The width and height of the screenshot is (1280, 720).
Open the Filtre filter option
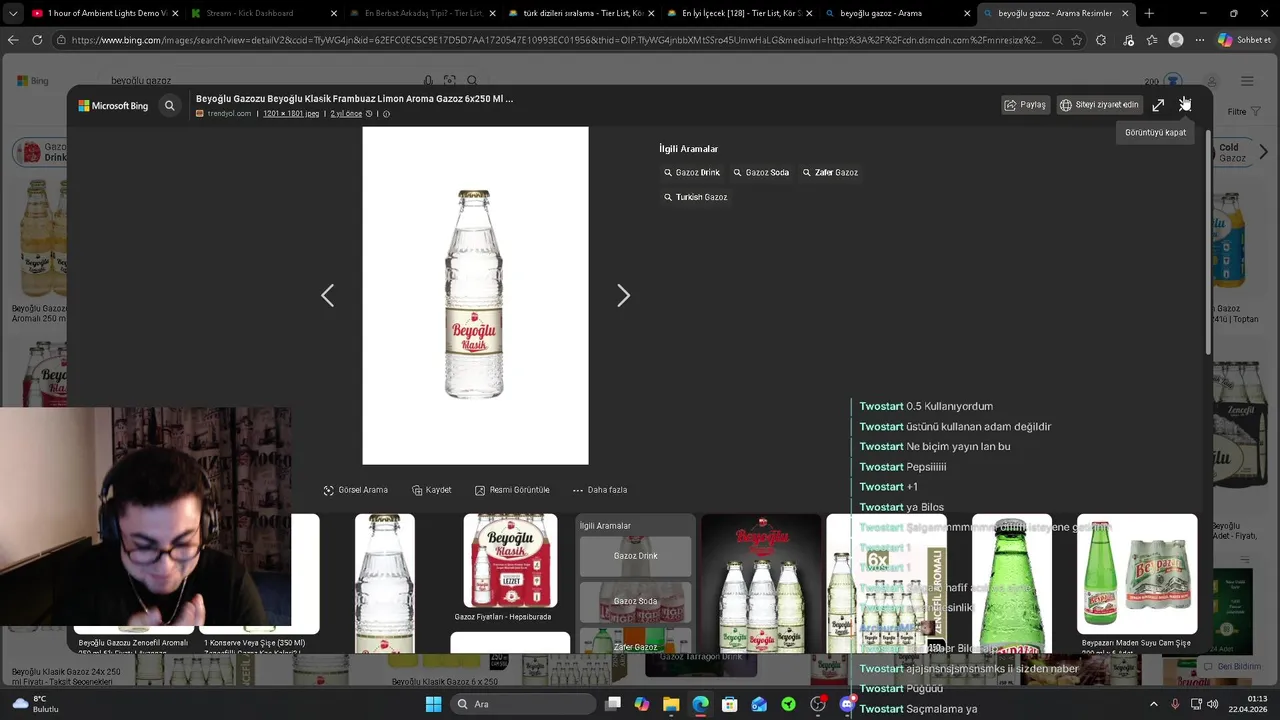coord(1243,112)
